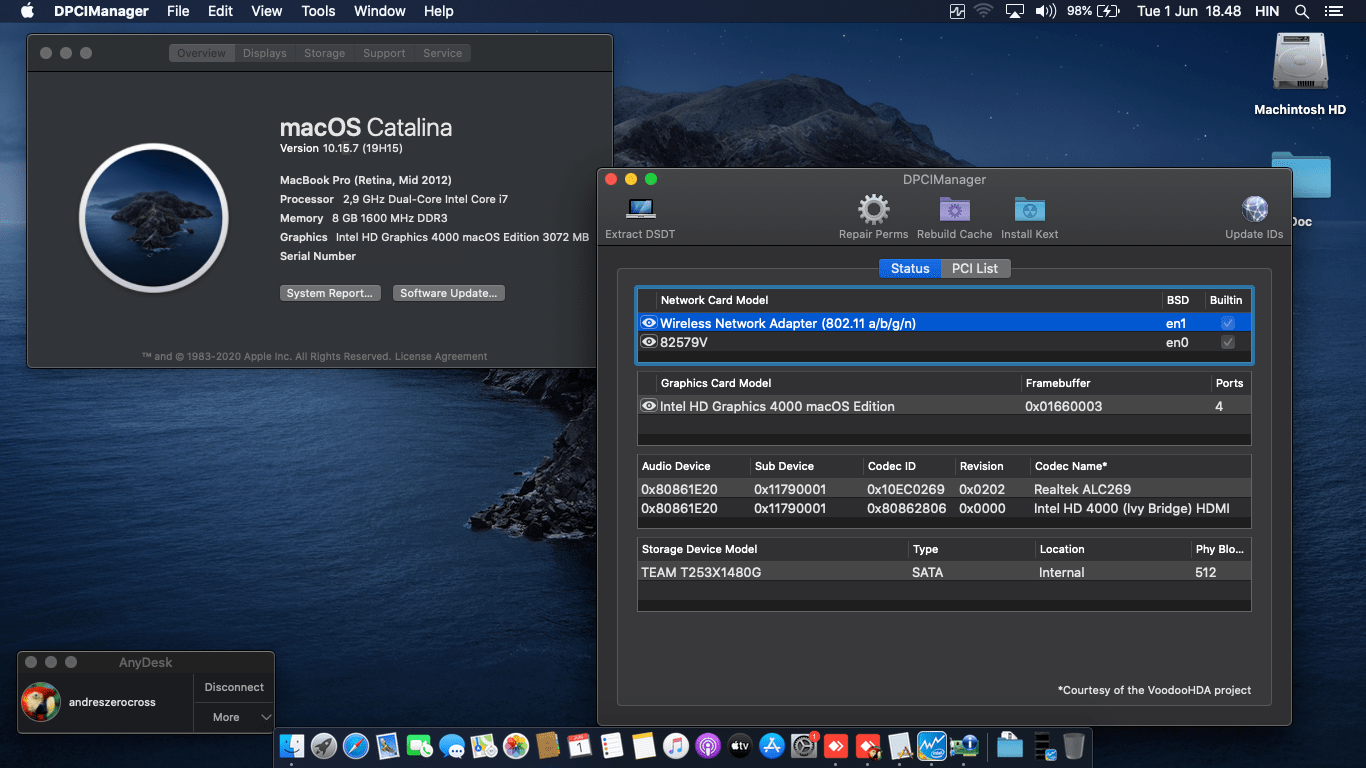The image size is (1366, 768).
Task: Click the Update IDs globe icon
Action: pos(1254,209)
